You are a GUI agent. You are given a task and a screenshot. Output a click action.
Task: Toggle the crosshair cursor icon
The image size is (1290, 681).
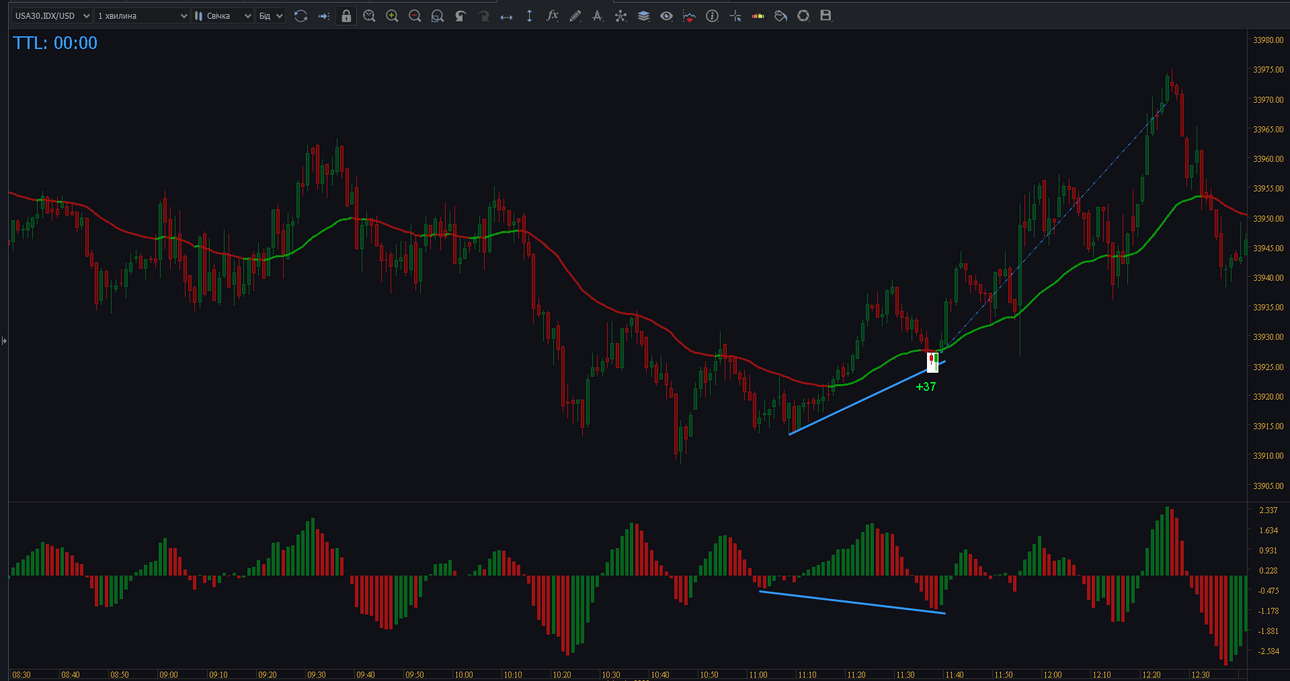[x=735, y=16]
